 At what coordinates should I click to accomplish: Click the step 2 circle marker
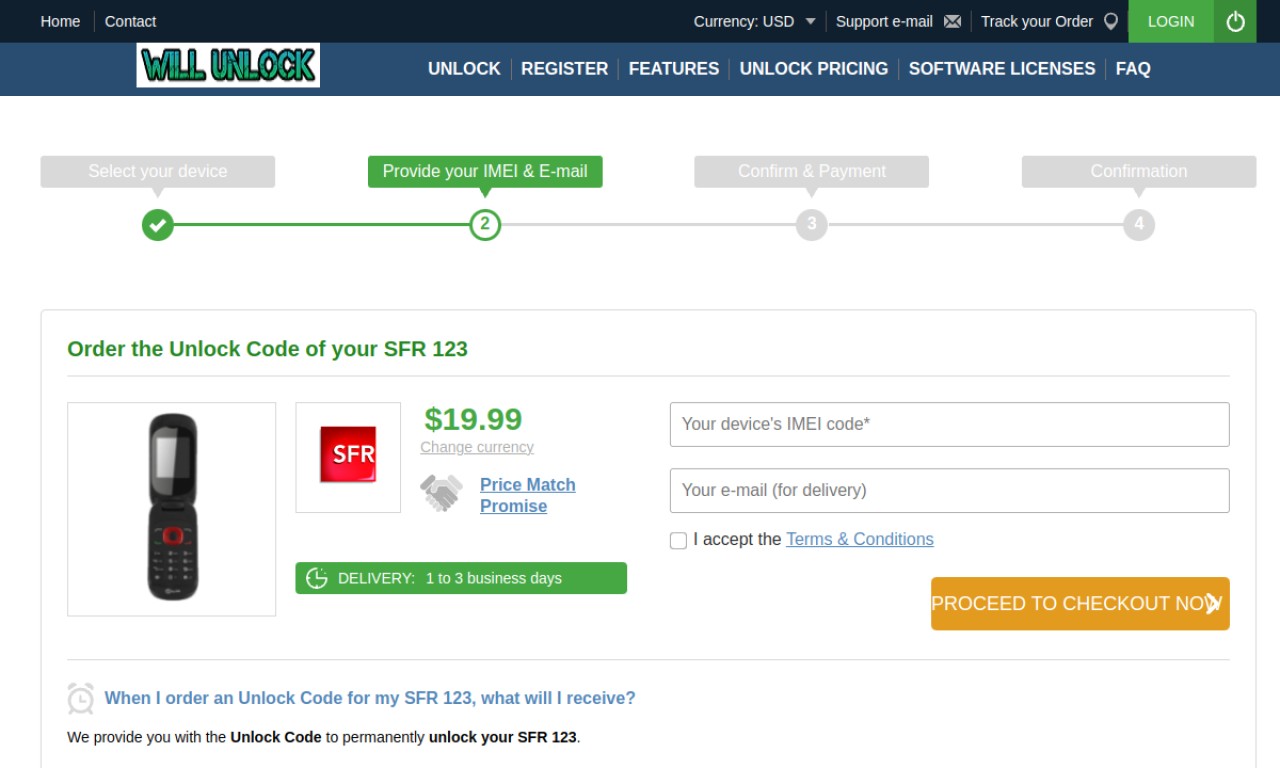(485, 224)
